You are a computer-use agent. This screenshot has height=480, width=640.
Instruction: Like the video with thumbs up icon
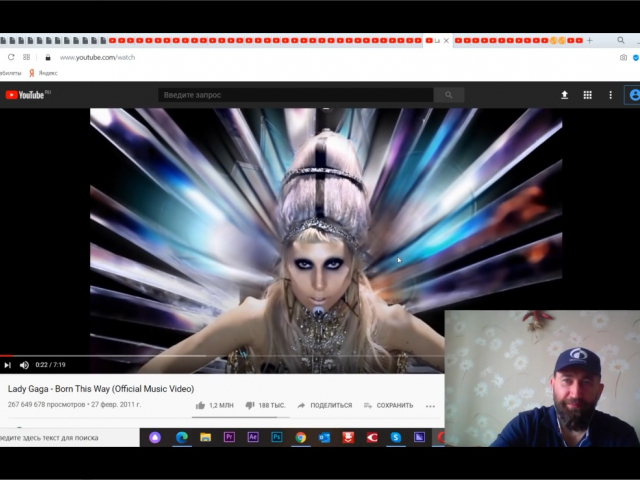pyautogui.click(x=200, y=405)
